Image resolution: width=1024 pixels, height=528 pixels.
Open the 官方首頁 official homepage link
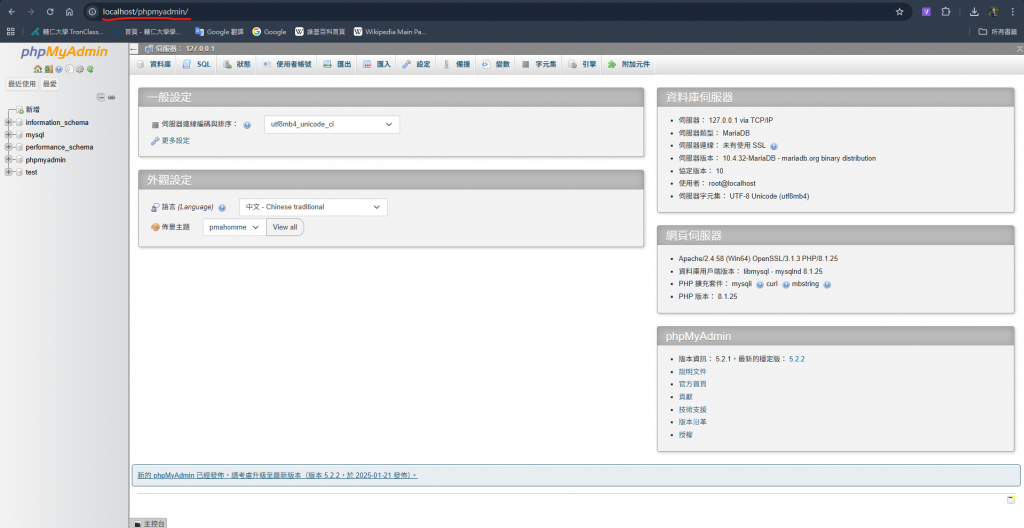tap(692, 384)
